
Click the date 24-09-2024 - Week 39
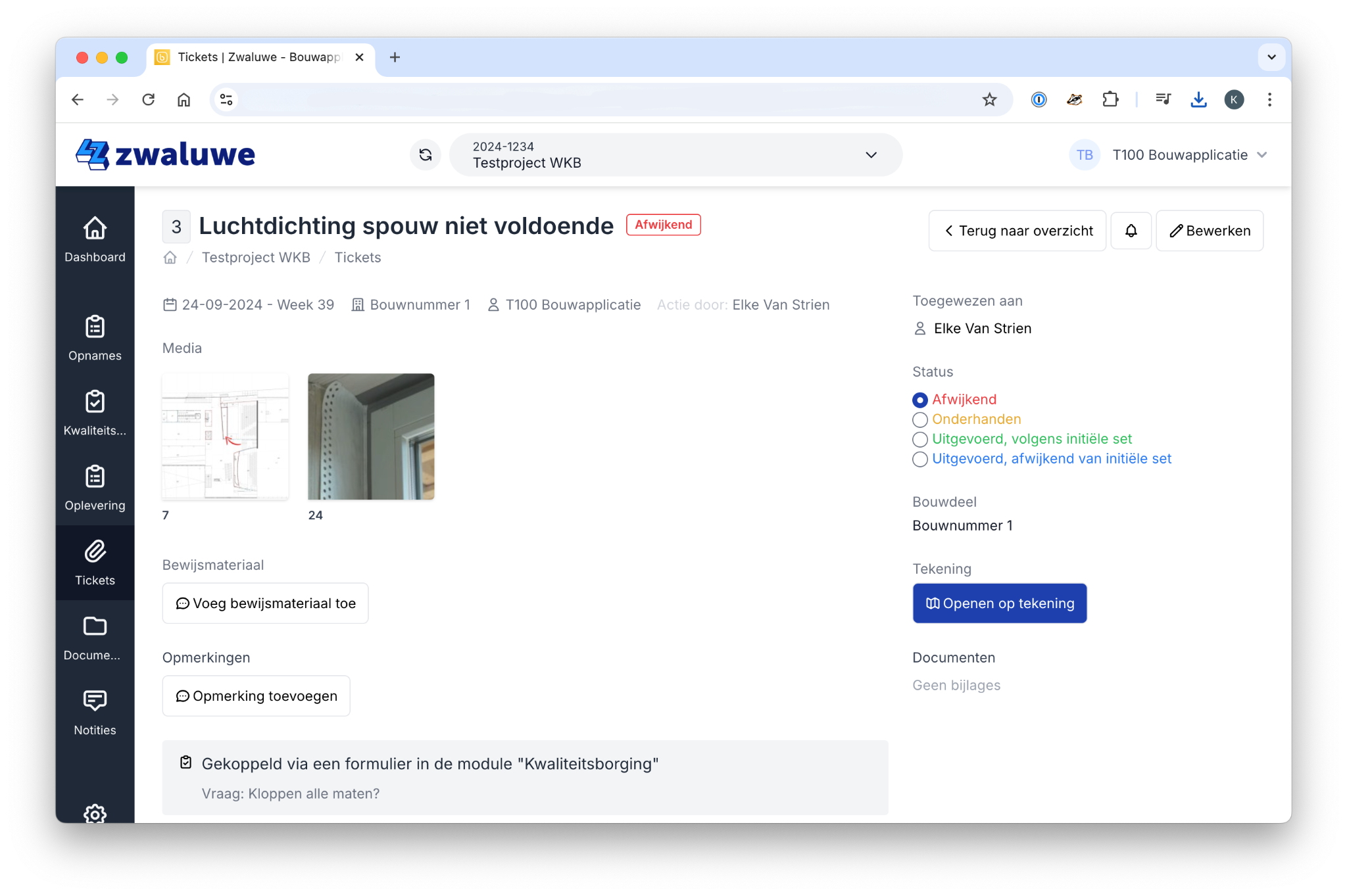(x=249, y=305)
